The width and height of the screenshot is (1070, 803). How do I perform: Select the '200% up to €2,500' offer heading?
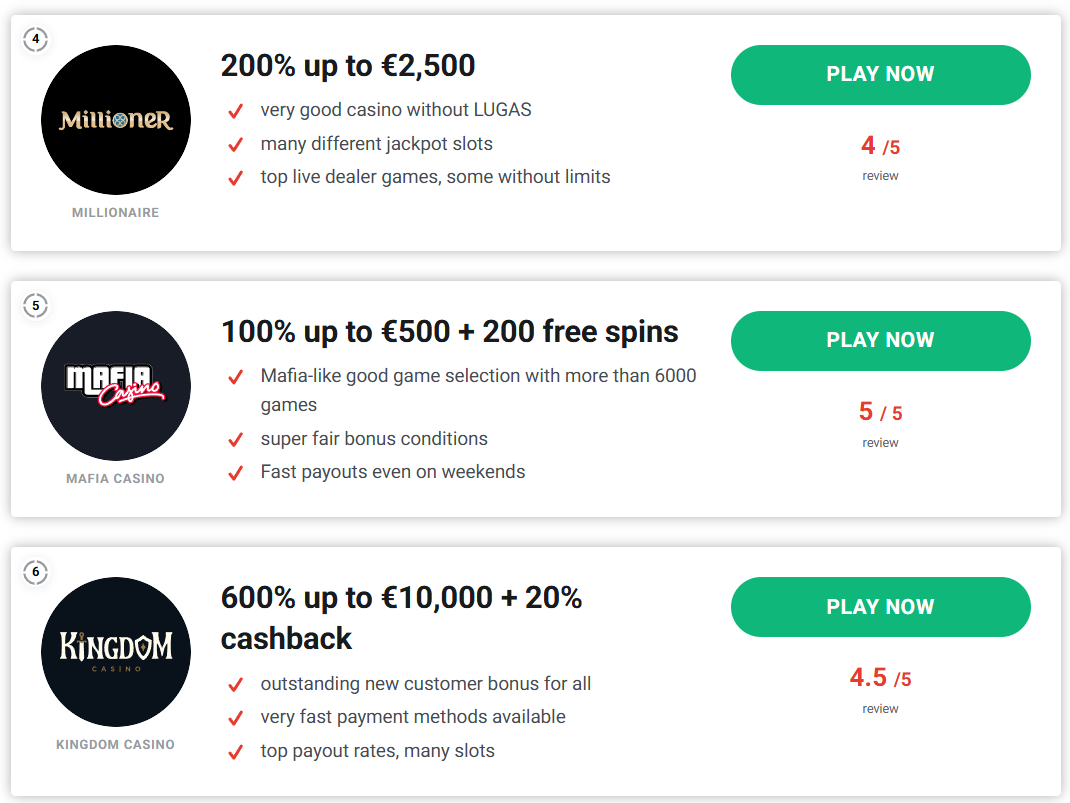348,66
